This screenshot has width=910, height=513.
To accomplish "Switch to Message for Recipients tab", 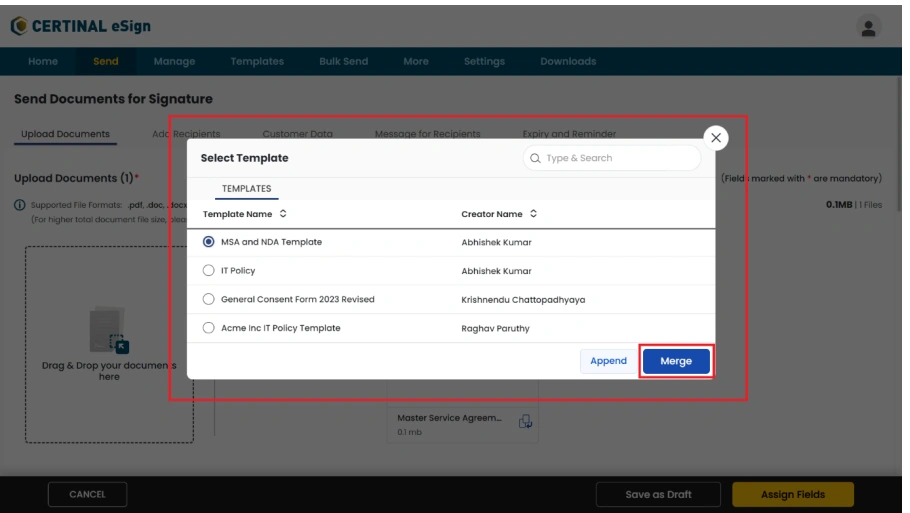I will 428,134.
